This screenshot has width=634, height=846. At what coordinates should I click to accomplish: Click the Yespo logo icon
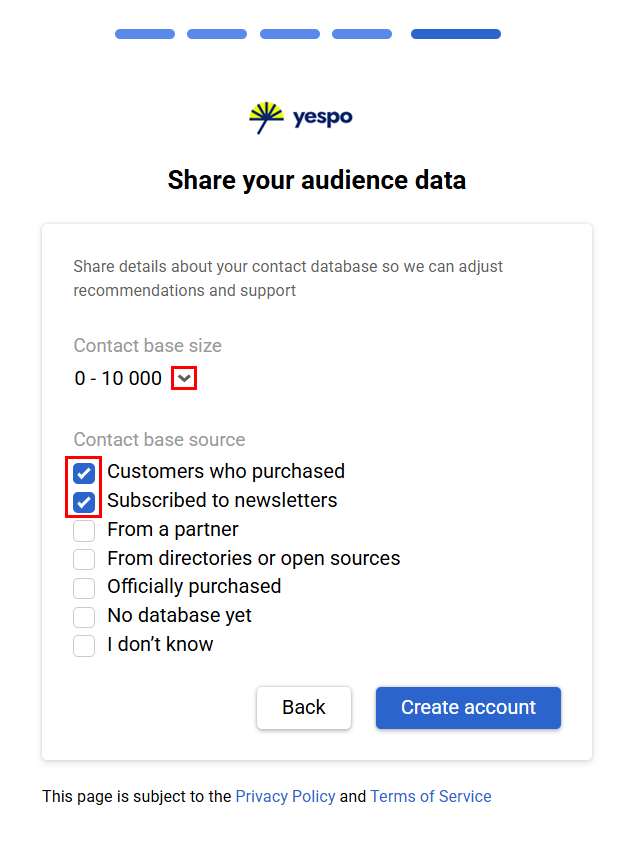pyautogui.click(x=267, y=117)
